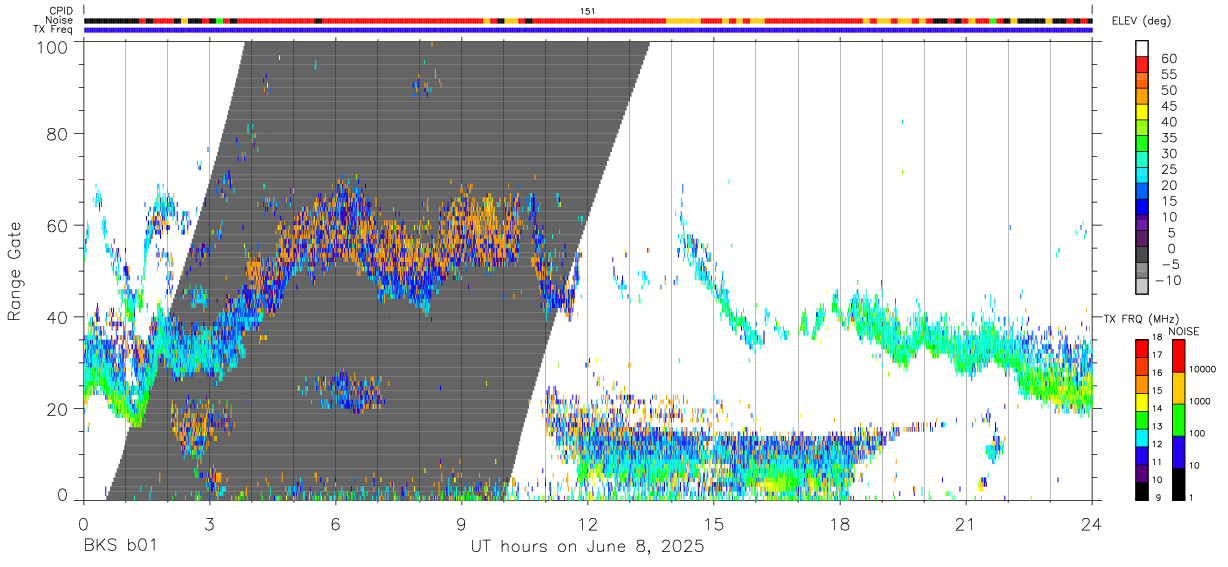Click the red-black Noise strip above plot
1228x567 pixels.
(x=588, y=20)
